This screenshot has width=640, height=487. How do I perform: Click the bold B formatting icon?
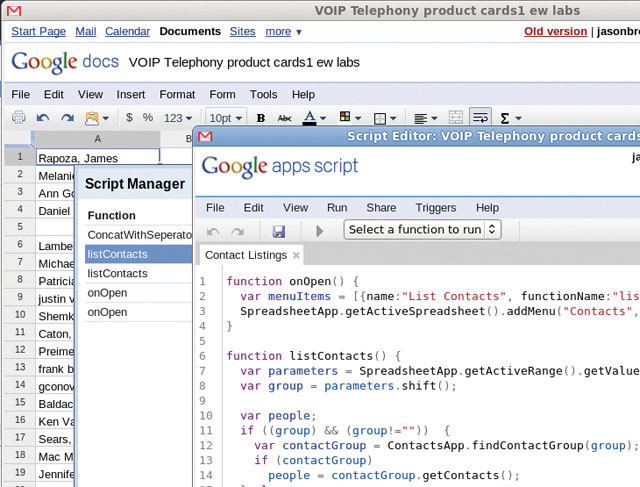(261, 117)
